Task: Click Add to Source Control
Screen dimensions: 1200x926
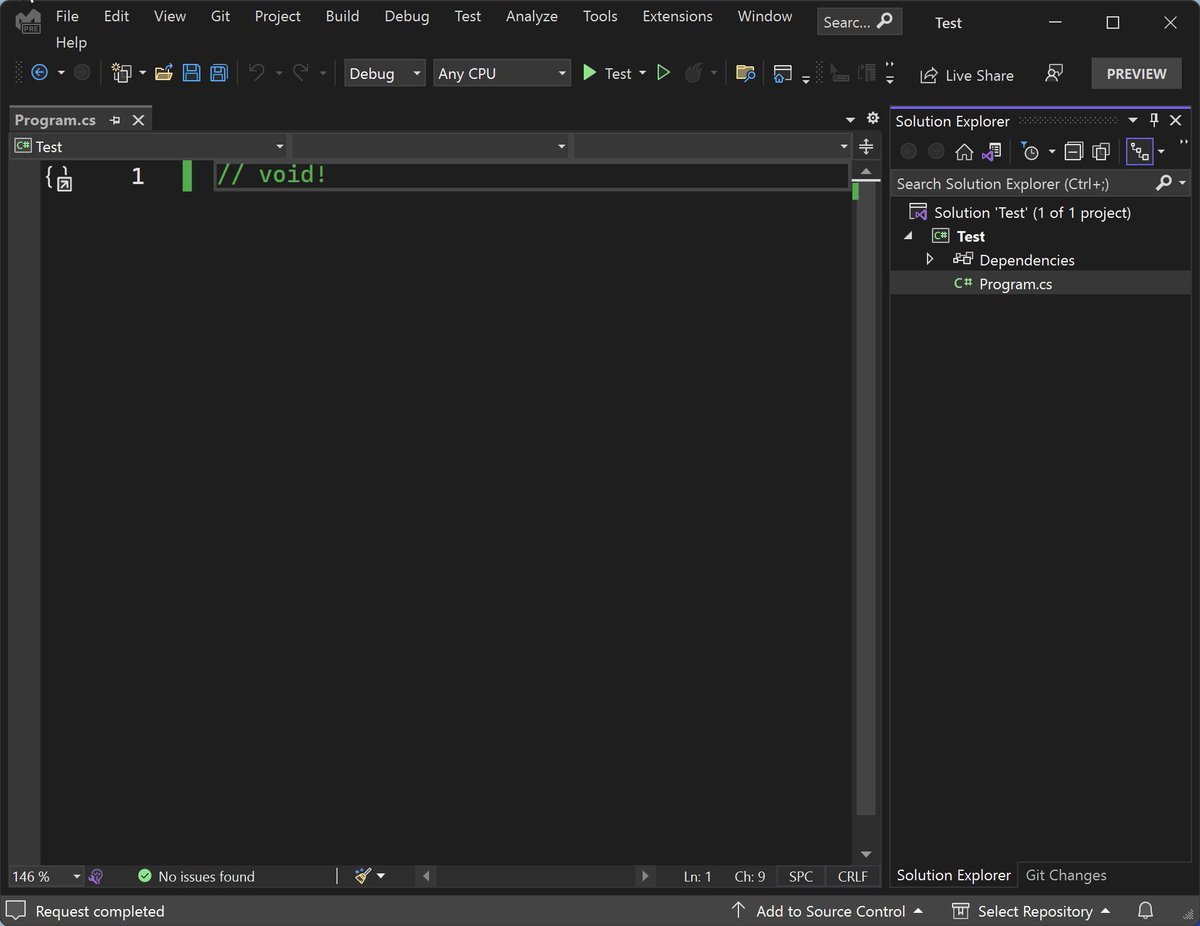Action: click(829, 911)
